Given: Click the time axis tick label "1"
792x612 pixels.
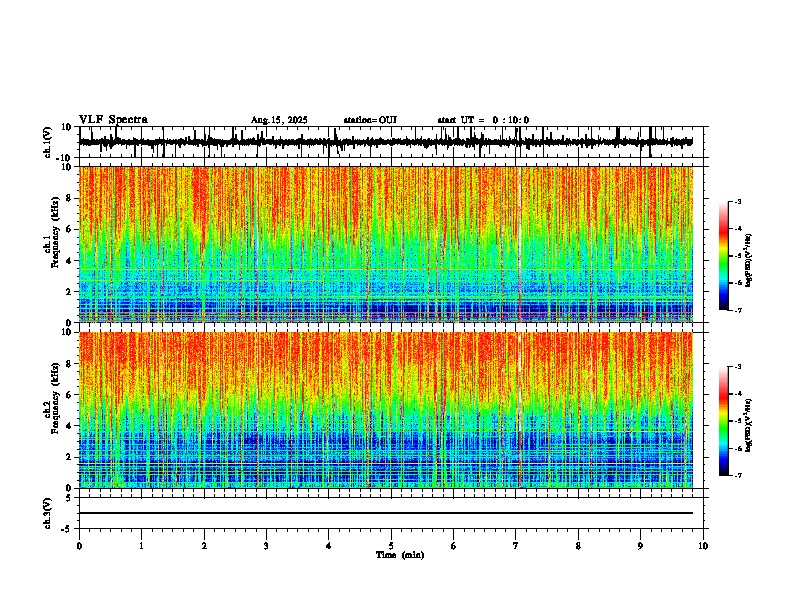Looking at the screenshot, I should 141,546.
